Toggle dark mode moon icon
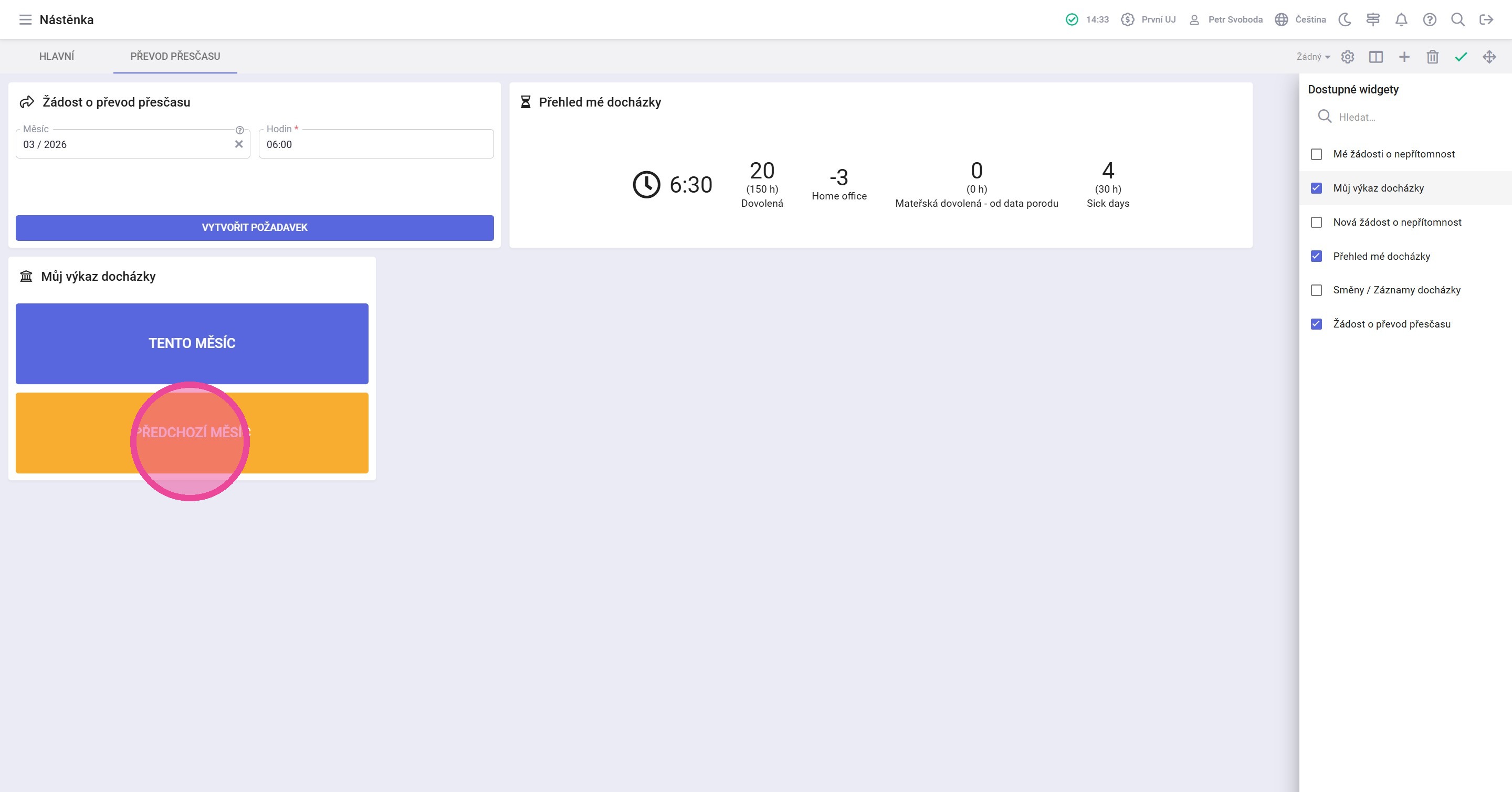 point(1345,20)
